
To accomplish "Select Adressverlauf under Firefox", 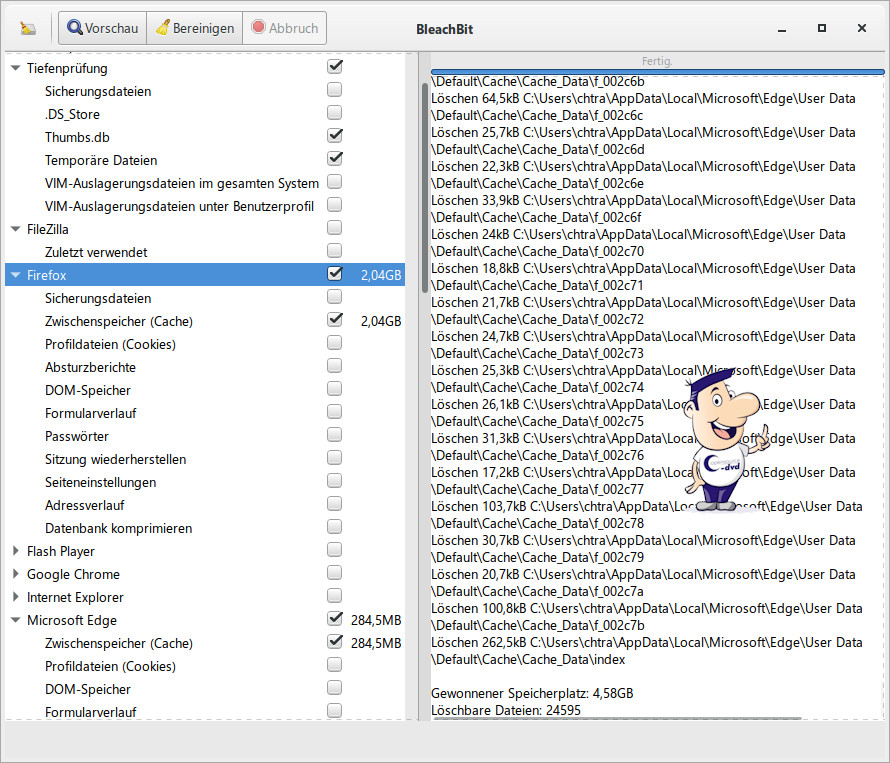I will 85,505.
